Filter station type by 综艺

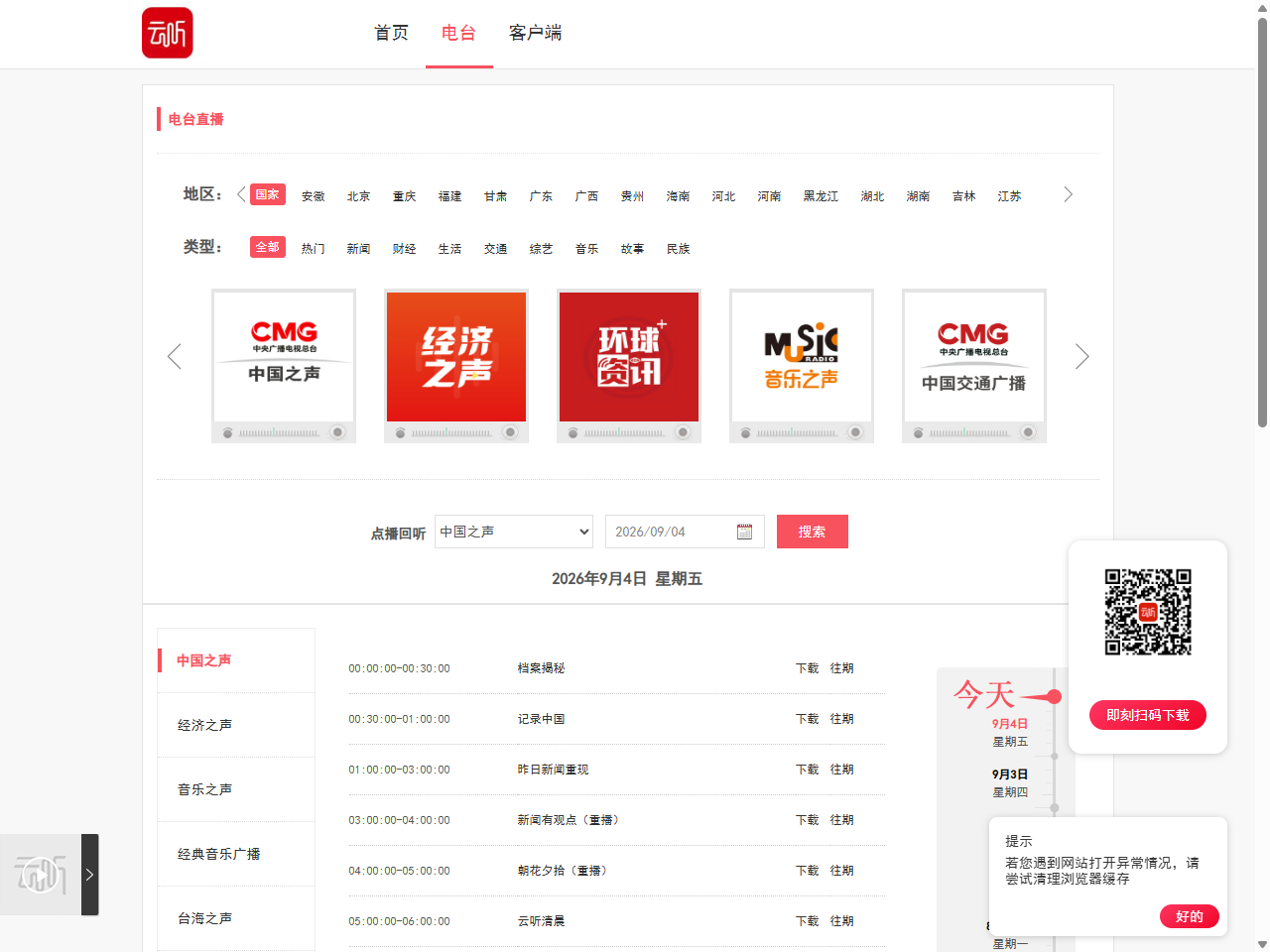(x=542, y=249)
